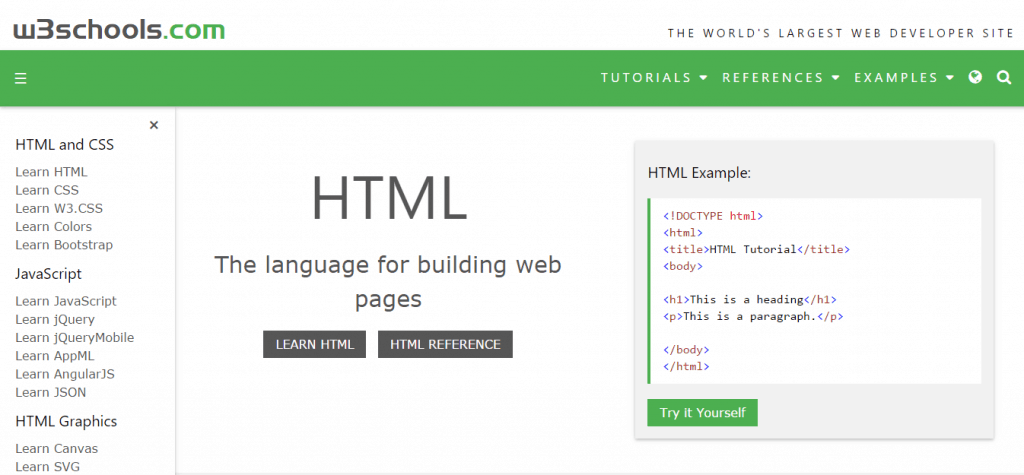Click the closing </body> code line

coord(686,350)
